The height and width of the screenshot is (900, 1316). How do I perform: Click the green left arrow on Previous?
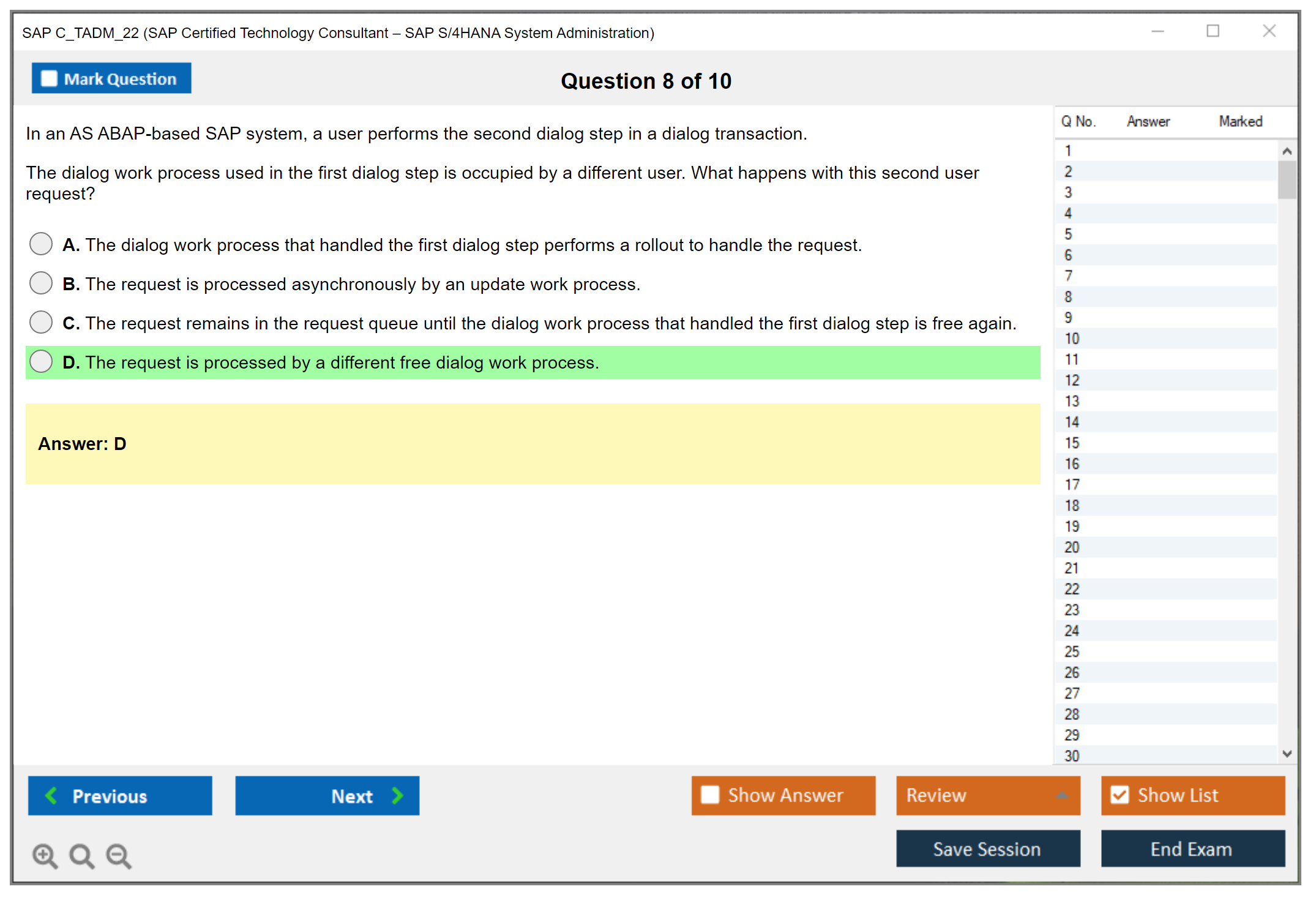click(x=51, y=795)
